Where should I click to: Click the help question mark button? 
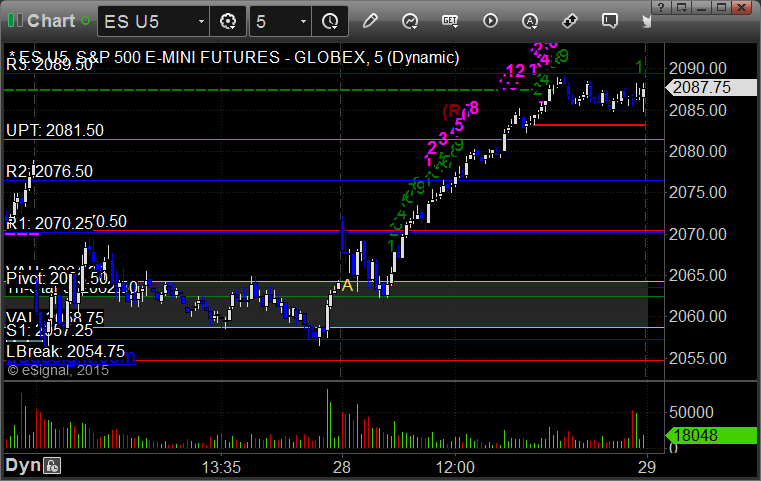coord(661,7)
